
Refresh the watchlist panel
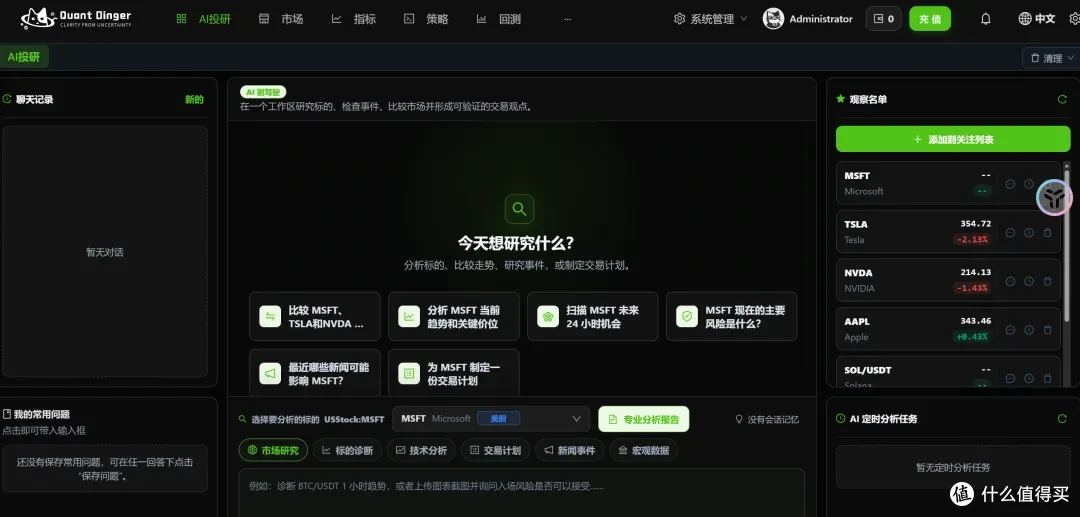tap(1062, 99)
